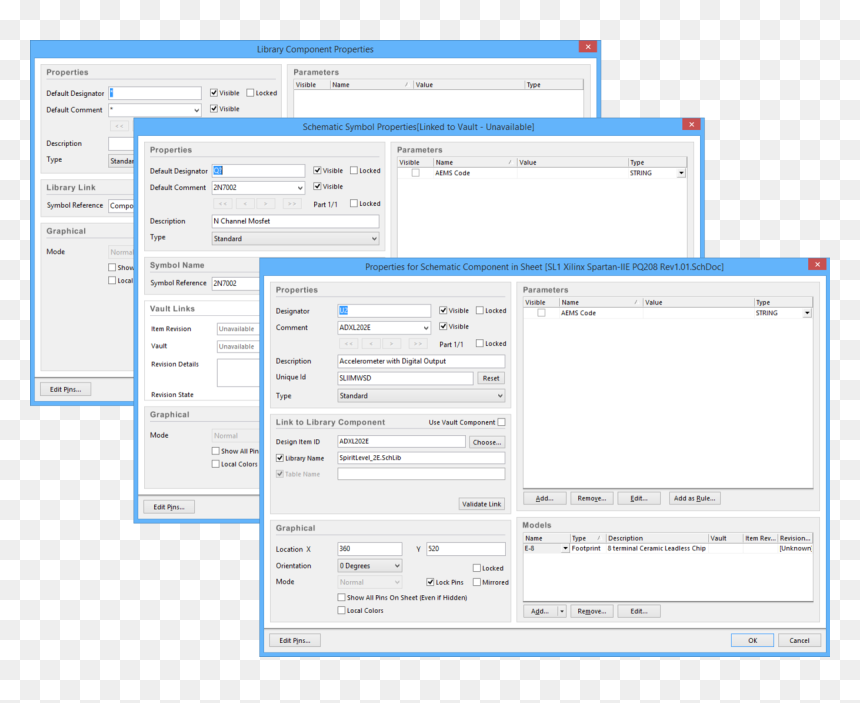The width and height of the screenshot is (860, 703).
Task: Click the Location X field showing 360
Action: click(x=370, y=549)
